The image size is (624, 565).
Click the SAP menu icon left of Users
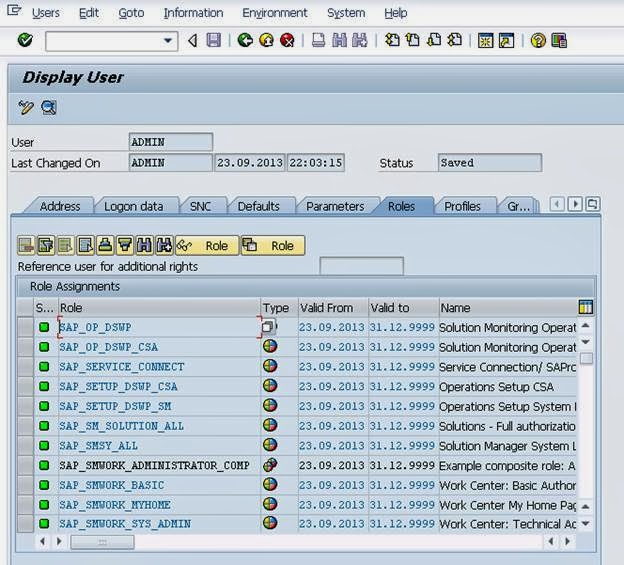(x=14, y=10)
